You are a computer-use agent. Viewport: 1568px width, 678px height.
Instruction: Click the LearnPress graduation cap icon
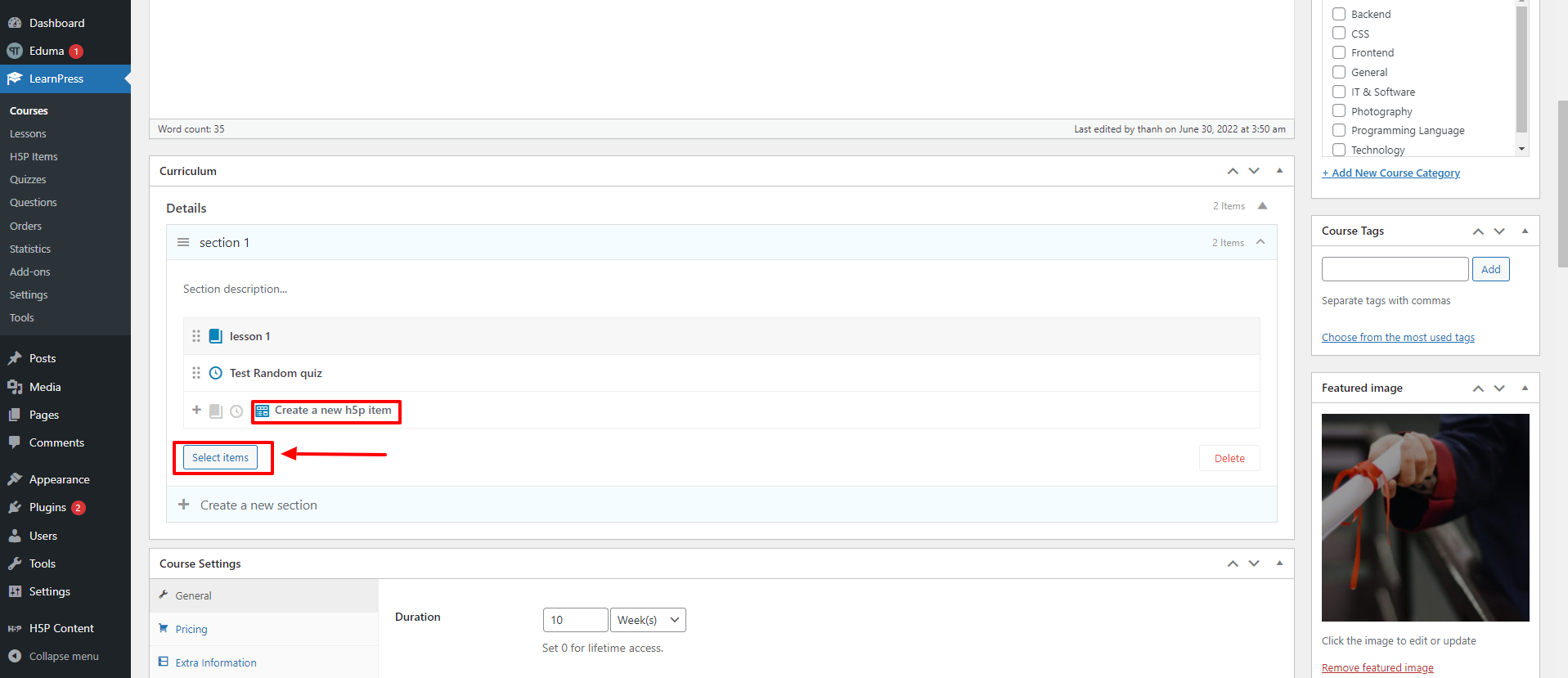[15, 79]
